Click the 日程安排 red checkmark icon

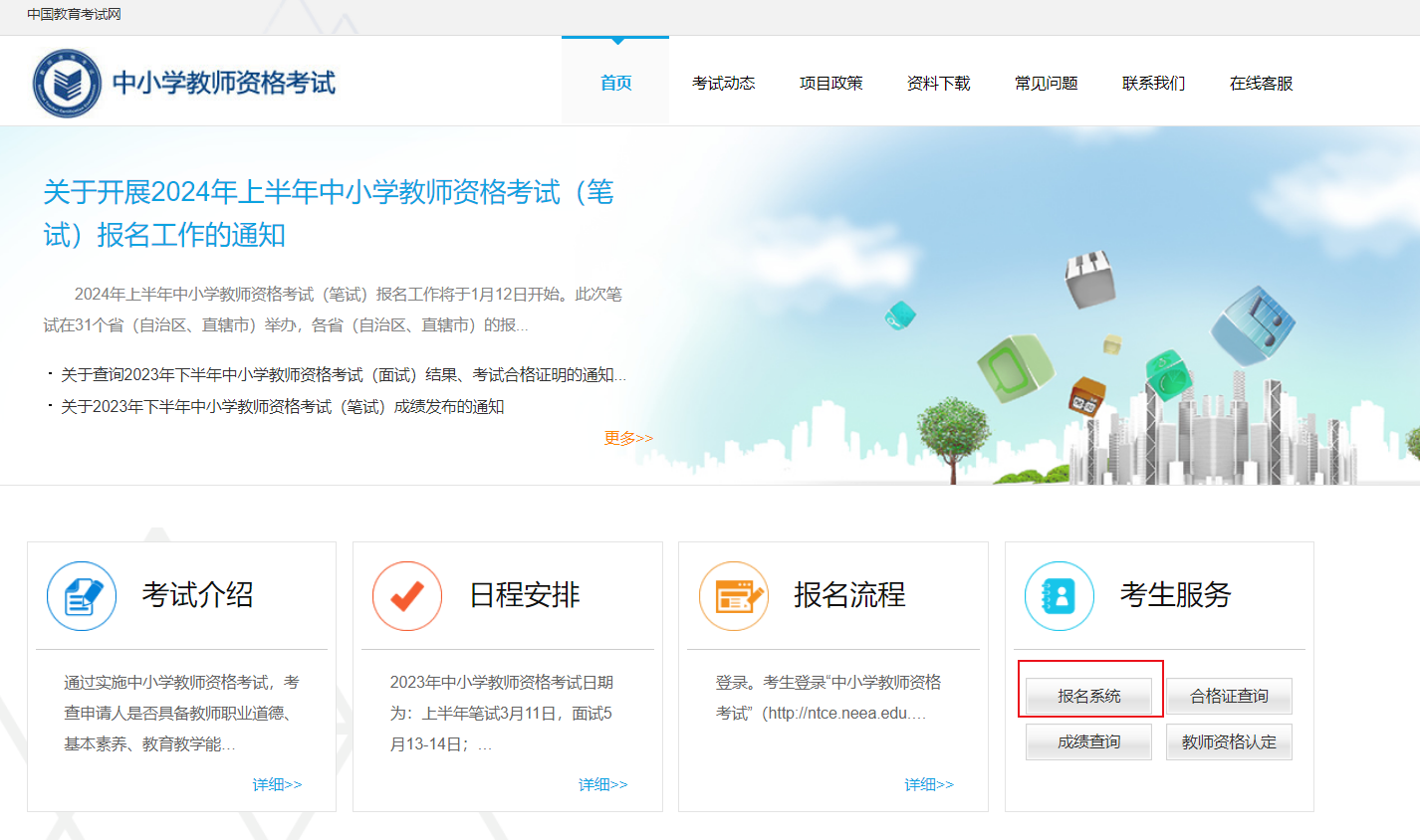point(407,596)
